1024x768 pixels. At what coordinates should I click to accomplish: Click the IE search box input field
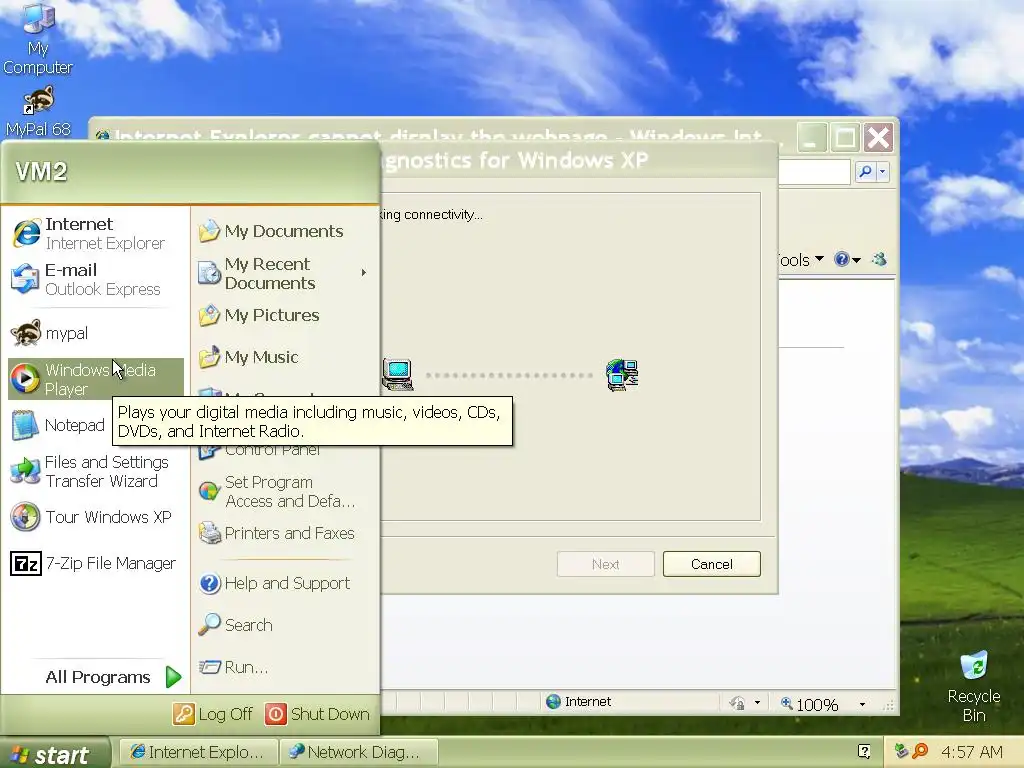point(814,172)
